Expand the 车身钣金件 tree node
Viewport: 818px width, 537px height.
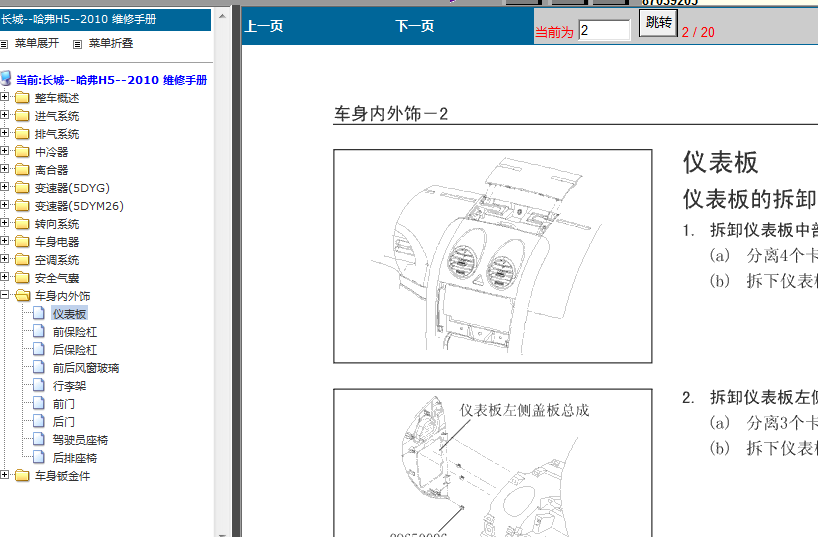(4, 475)
